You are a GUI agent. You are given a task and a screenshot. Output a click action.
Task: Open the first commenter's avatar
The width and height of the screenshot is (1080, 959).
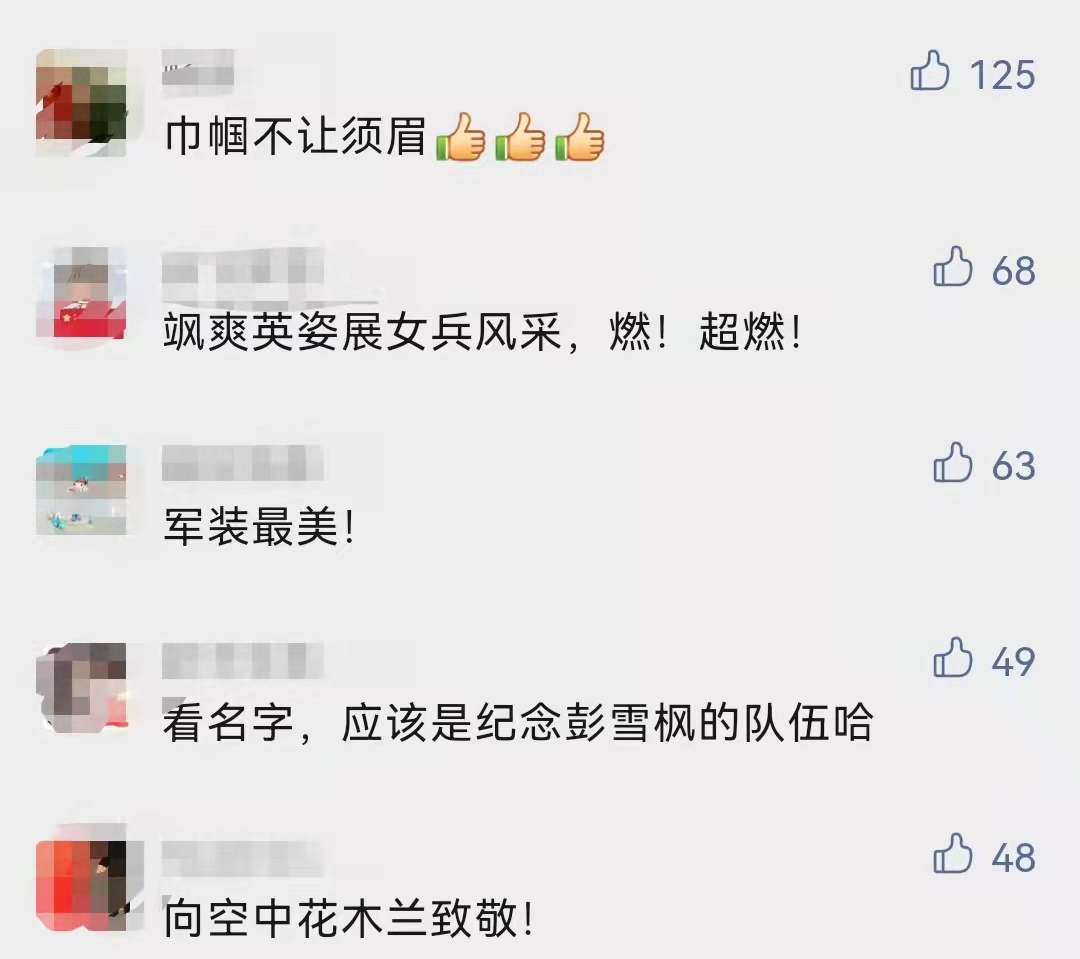point(81,103)
